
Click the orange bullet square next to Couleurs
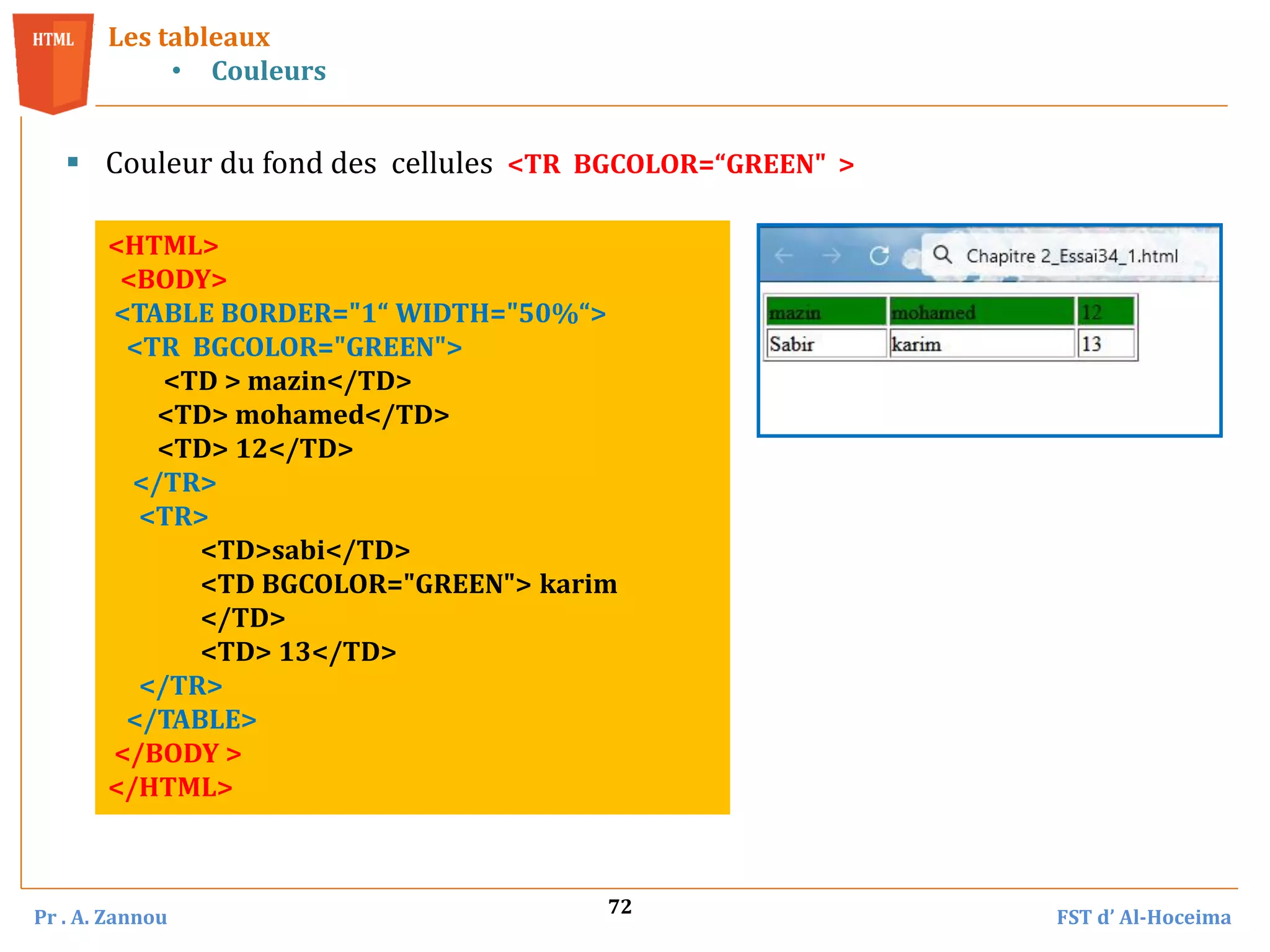pyautogui.click(x=177, y=70)
